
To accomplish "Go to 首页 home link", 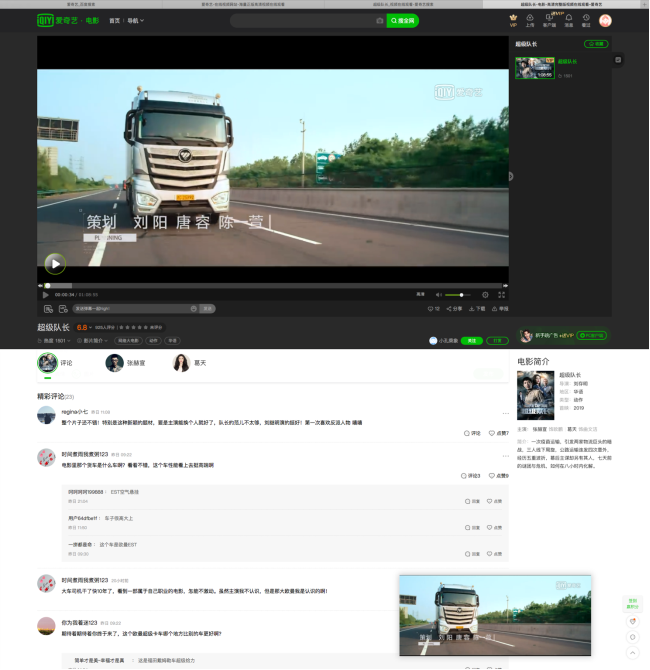I will tap(115, 21).
